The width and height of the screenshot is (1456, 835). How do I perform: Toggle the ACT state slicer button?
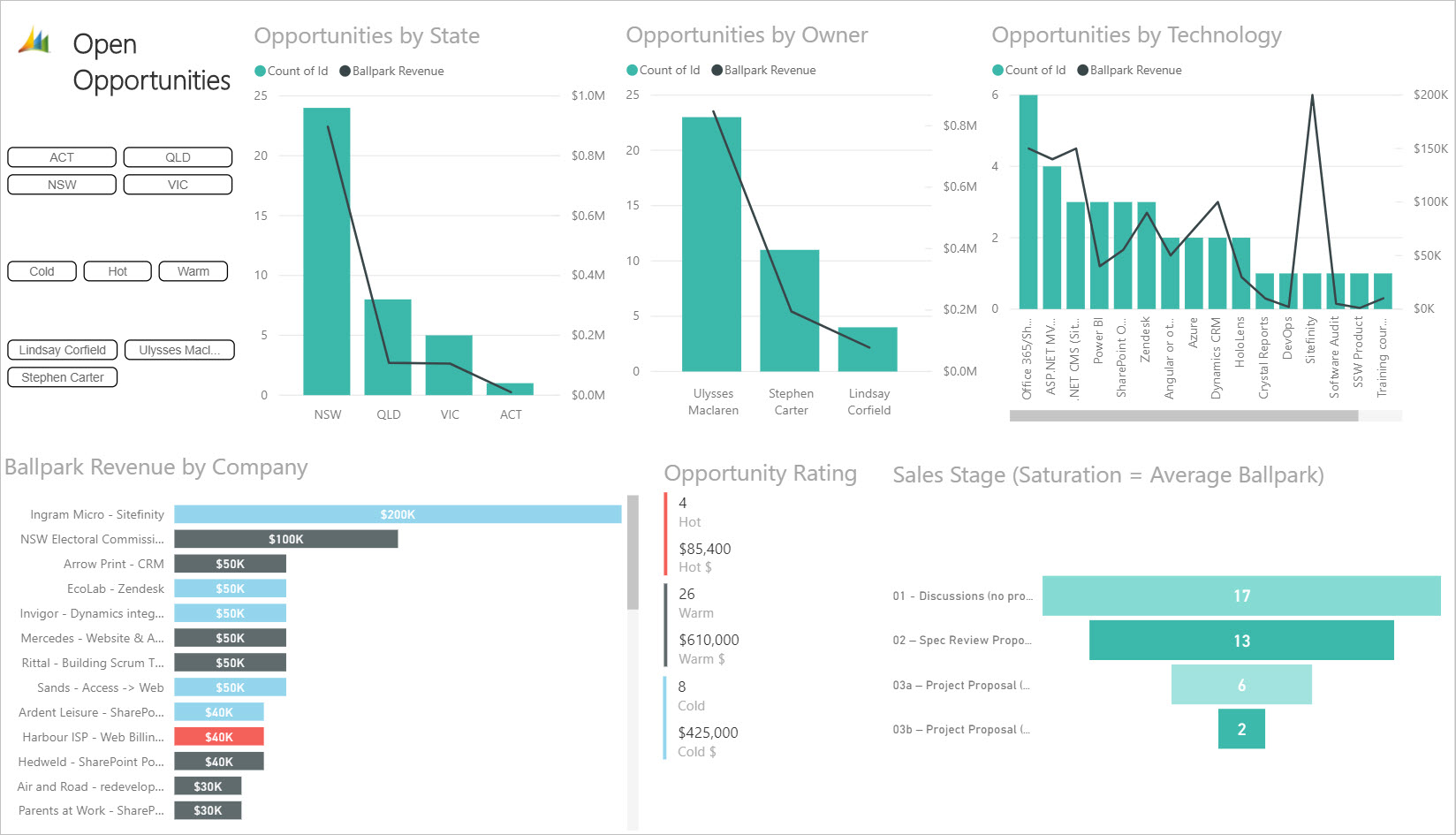click(x=62, y=157)
